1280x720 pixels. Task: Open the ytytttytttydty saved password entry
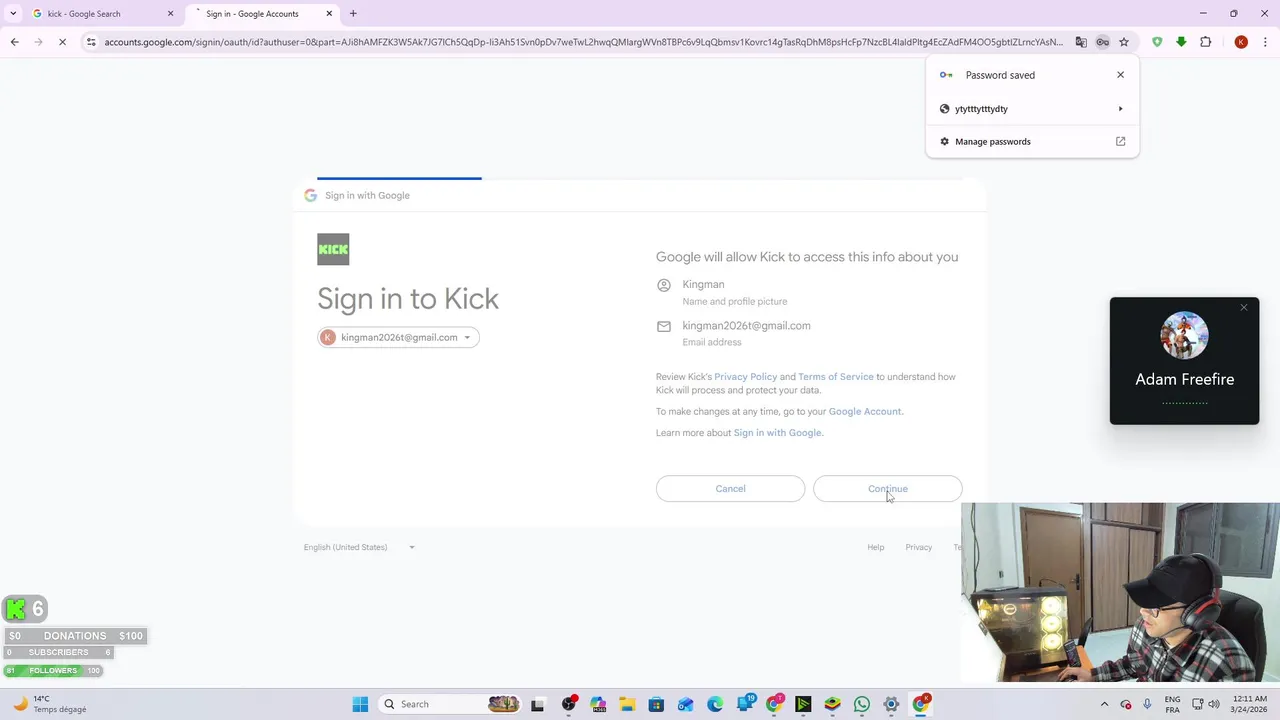[1032, 109]
